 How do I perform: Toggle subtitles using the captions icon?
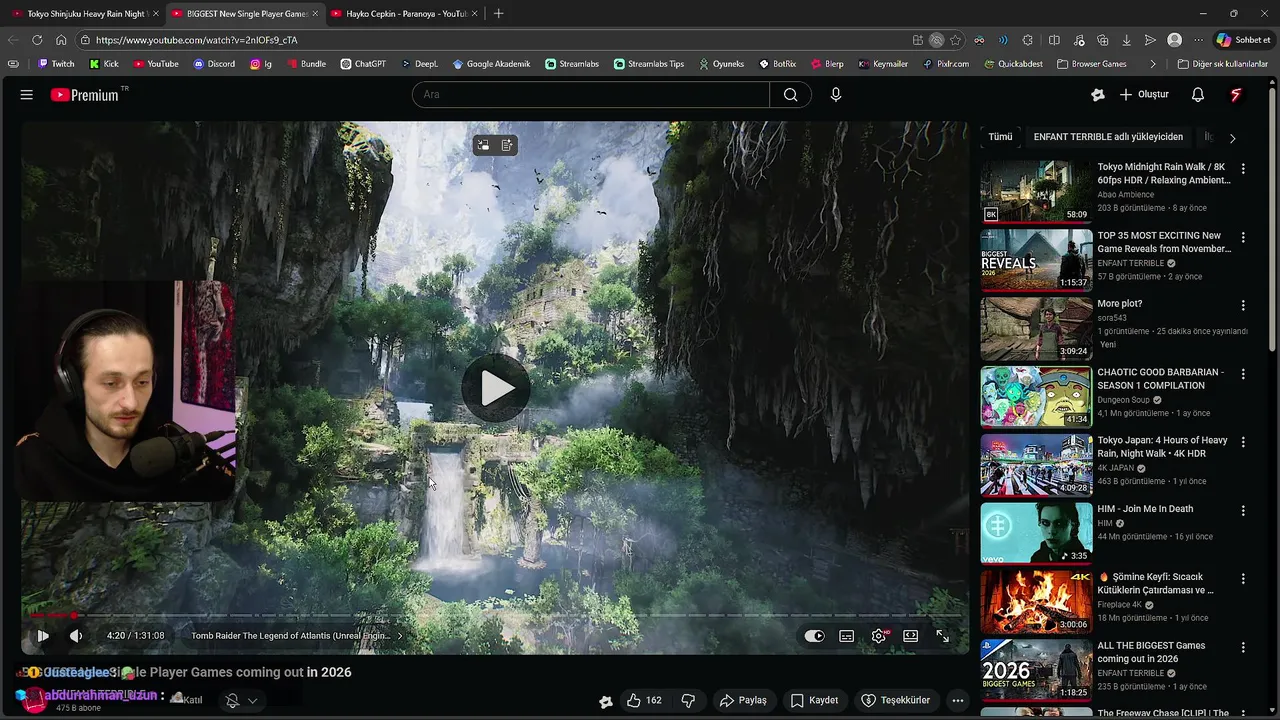847,636
